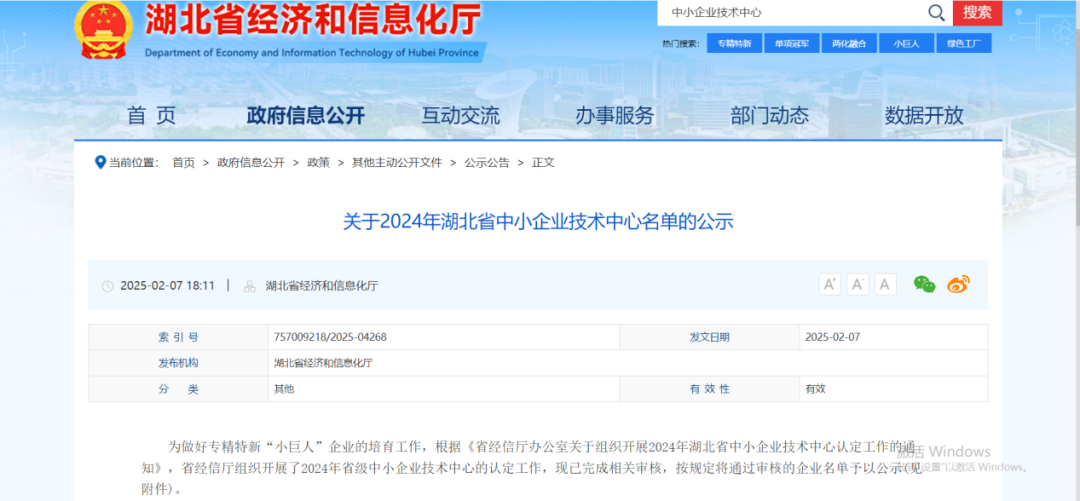Go to 互动交流 in navigation bar
This screenshot has height=501, width=1080.
460,116
